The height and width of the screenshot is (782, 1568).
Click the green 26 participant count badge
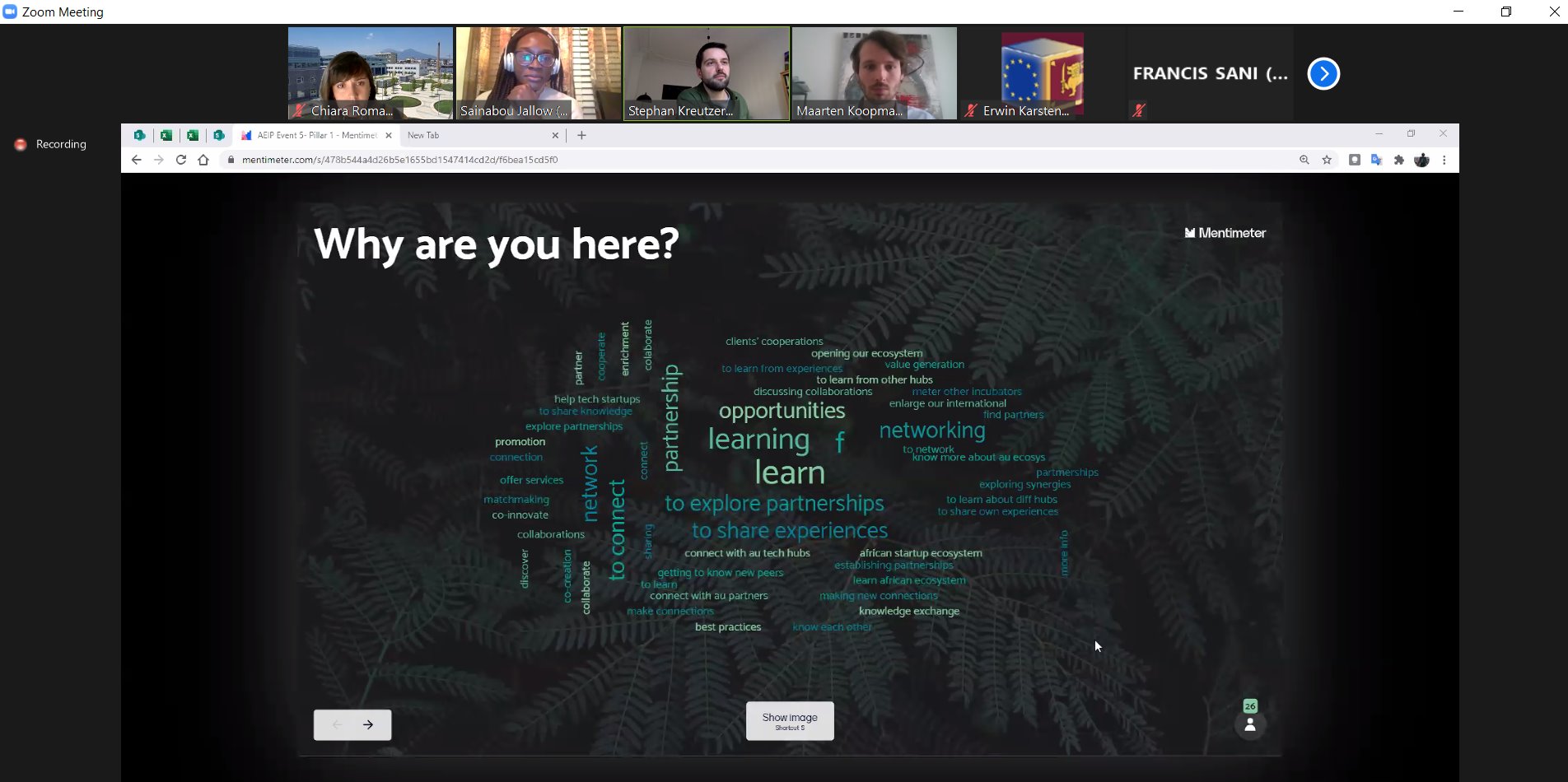(x=1250, y=706)
